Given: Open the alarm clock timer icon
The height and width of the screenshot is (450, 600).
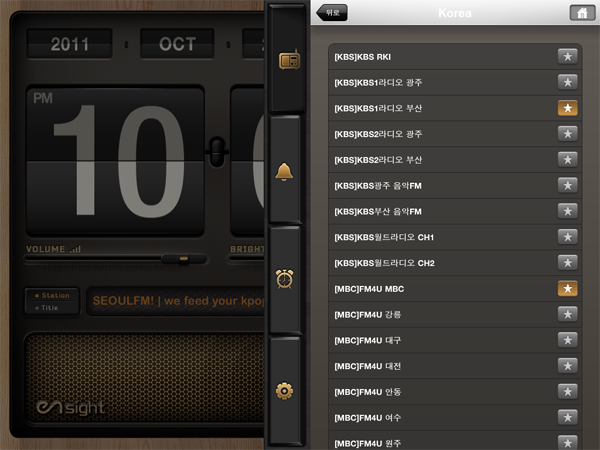Looking at the screenshot, I should coord(284,279).
